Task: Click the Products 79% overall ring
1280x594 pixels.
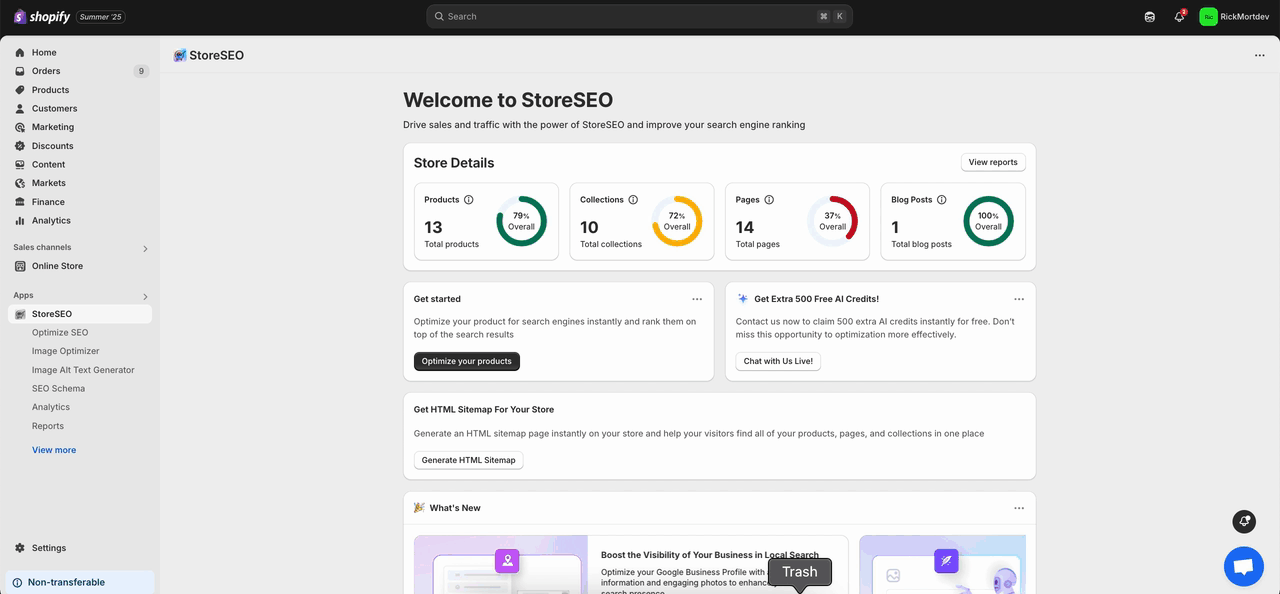Action: 522,221
